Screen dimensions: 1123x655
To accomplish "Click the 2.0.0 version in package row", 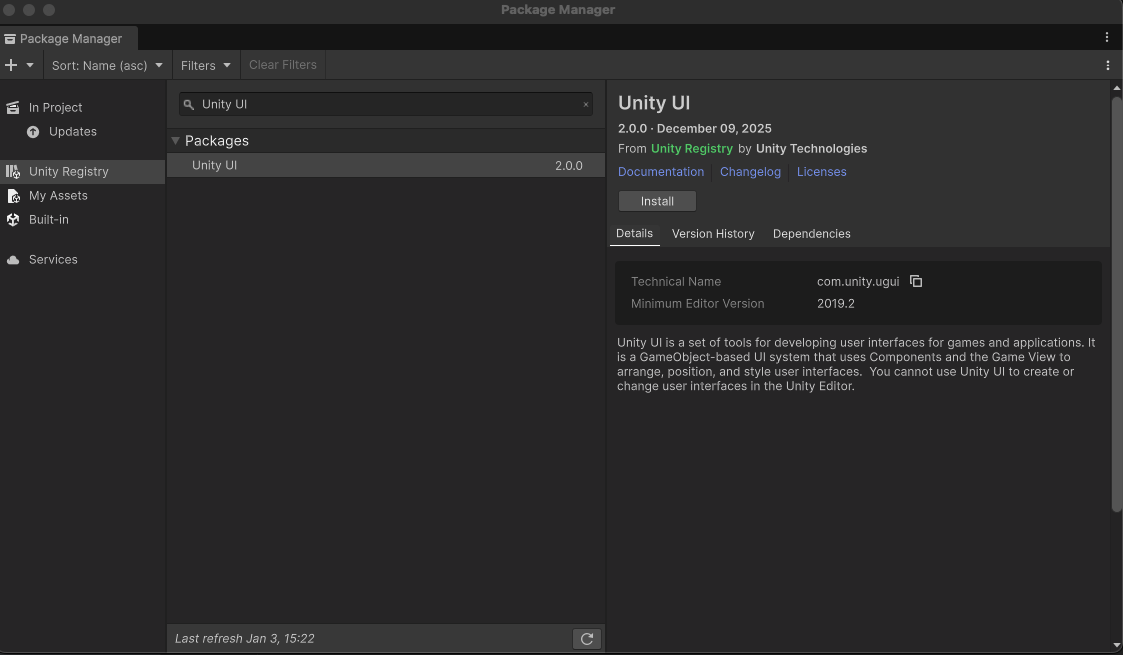I will tap(569, 165).
